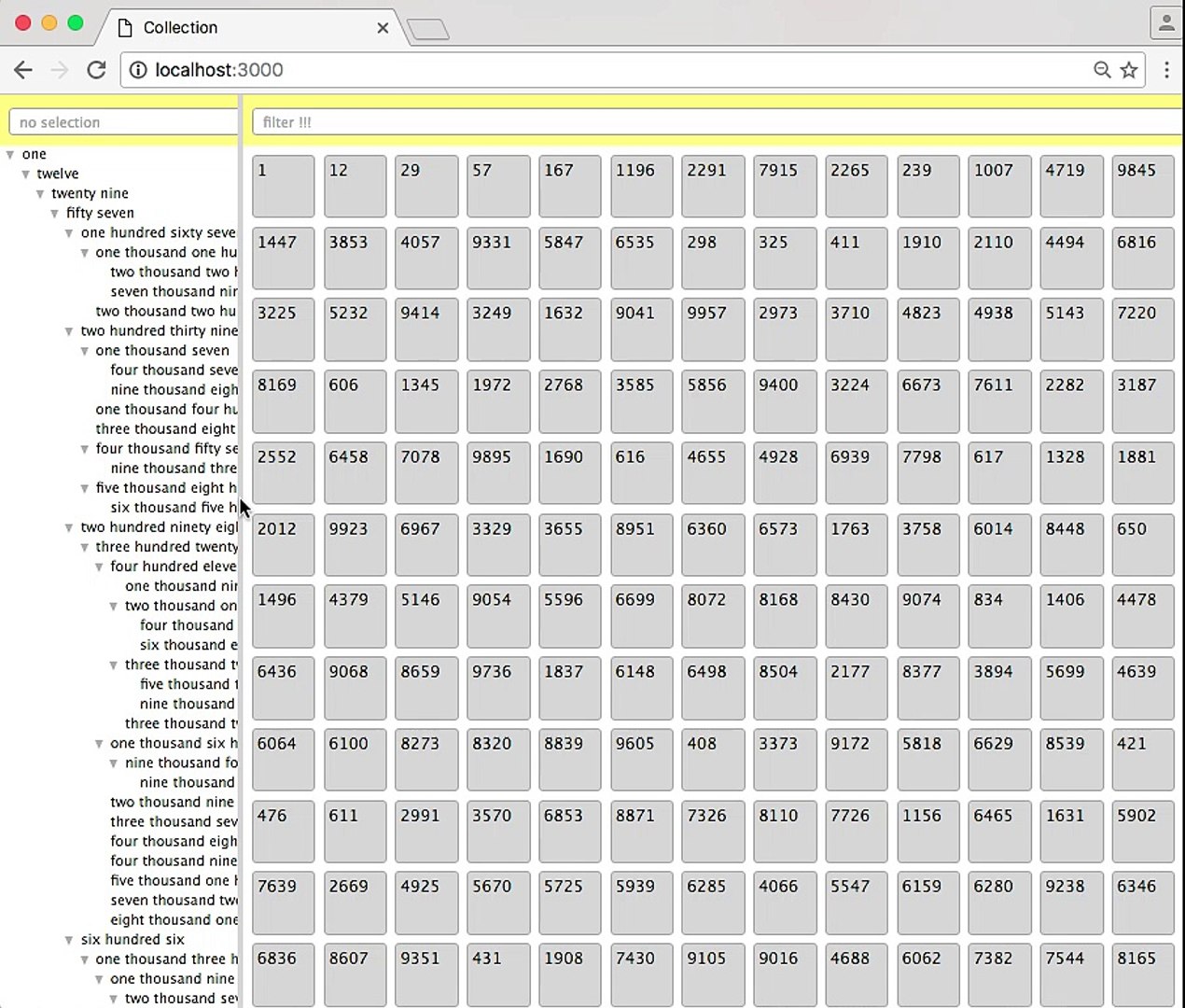Open the Chrome three-dot menu

click(1166, 70)
